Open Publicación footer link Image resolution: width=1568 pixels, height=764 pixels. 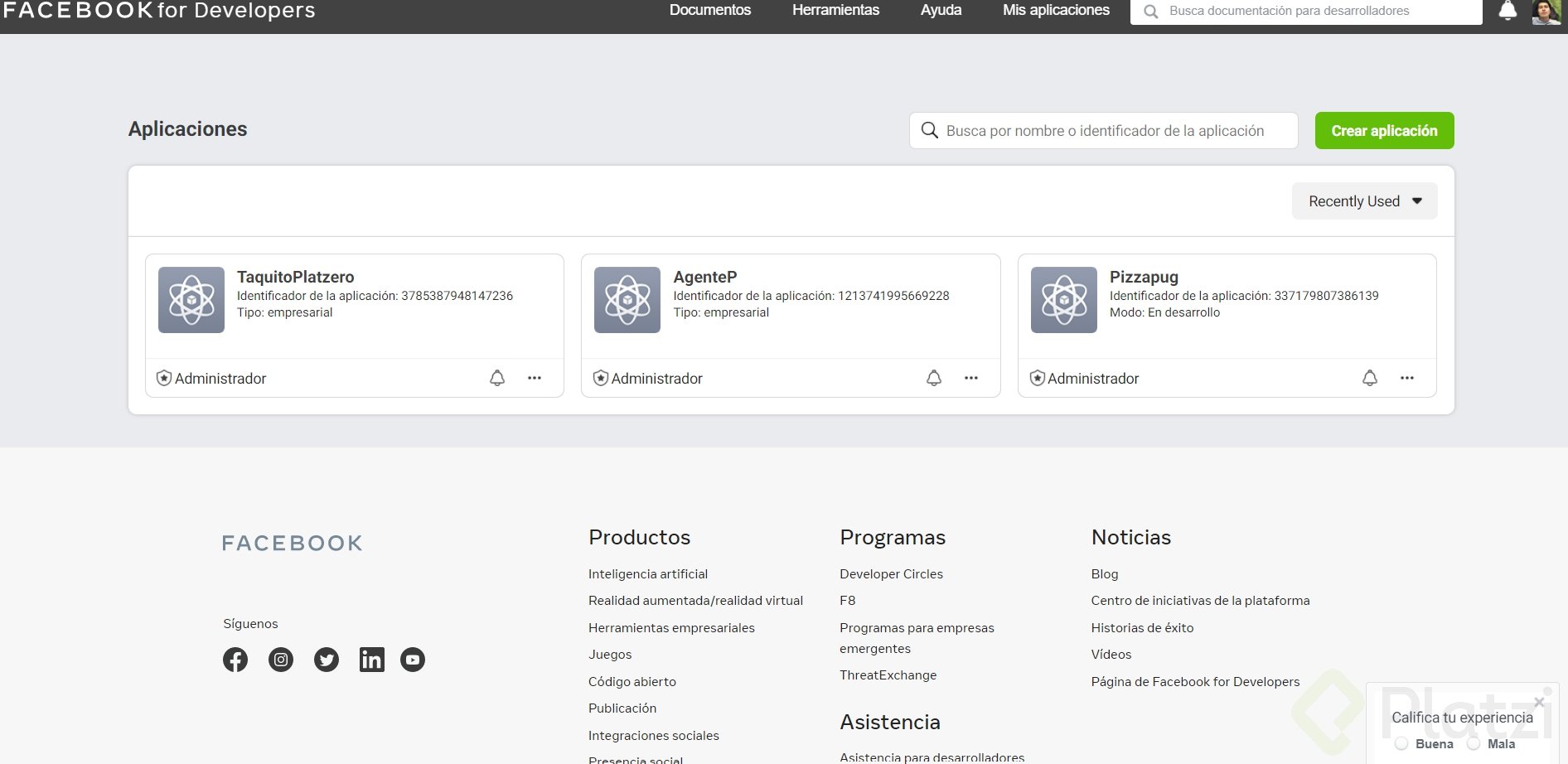pyautogui.click(x=622, y=708)
